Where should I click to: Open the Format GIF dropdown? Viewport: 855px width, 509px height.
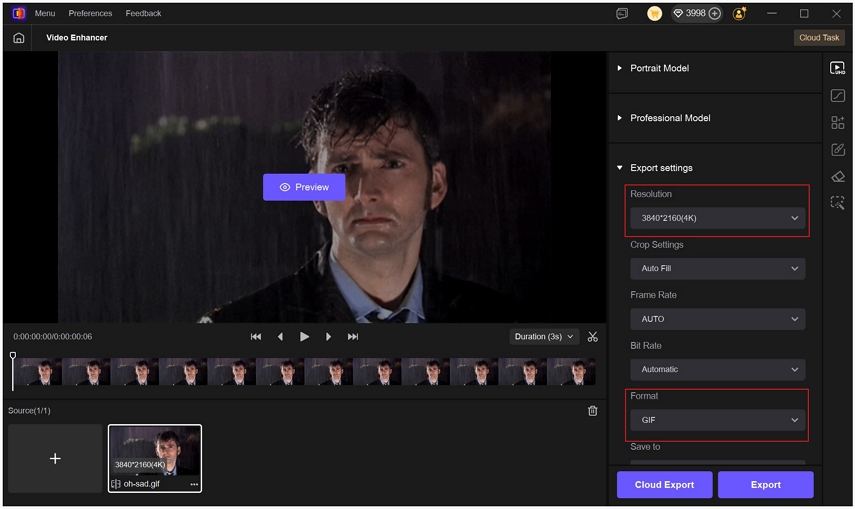718,420
